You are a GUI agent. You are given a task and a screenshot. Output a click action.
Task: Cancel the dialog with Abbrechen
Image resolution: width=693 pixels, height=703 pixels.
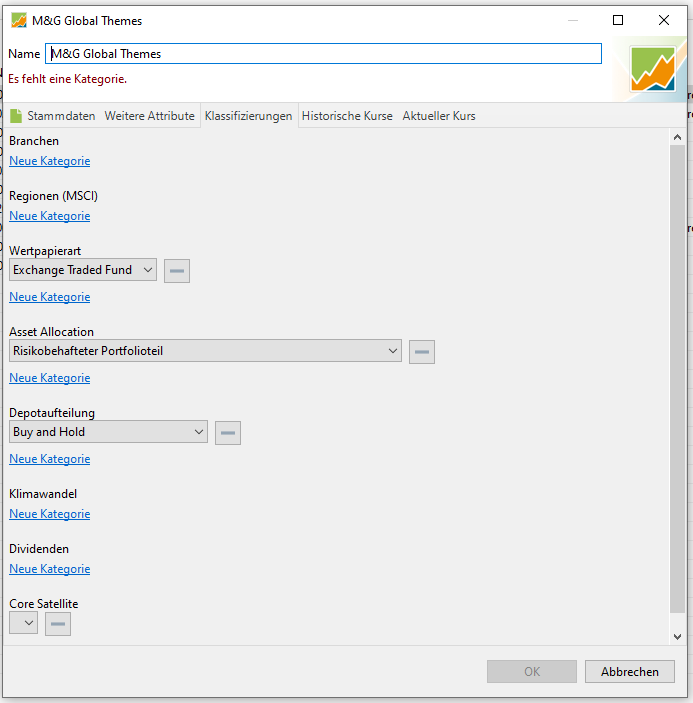click(630, 672)
